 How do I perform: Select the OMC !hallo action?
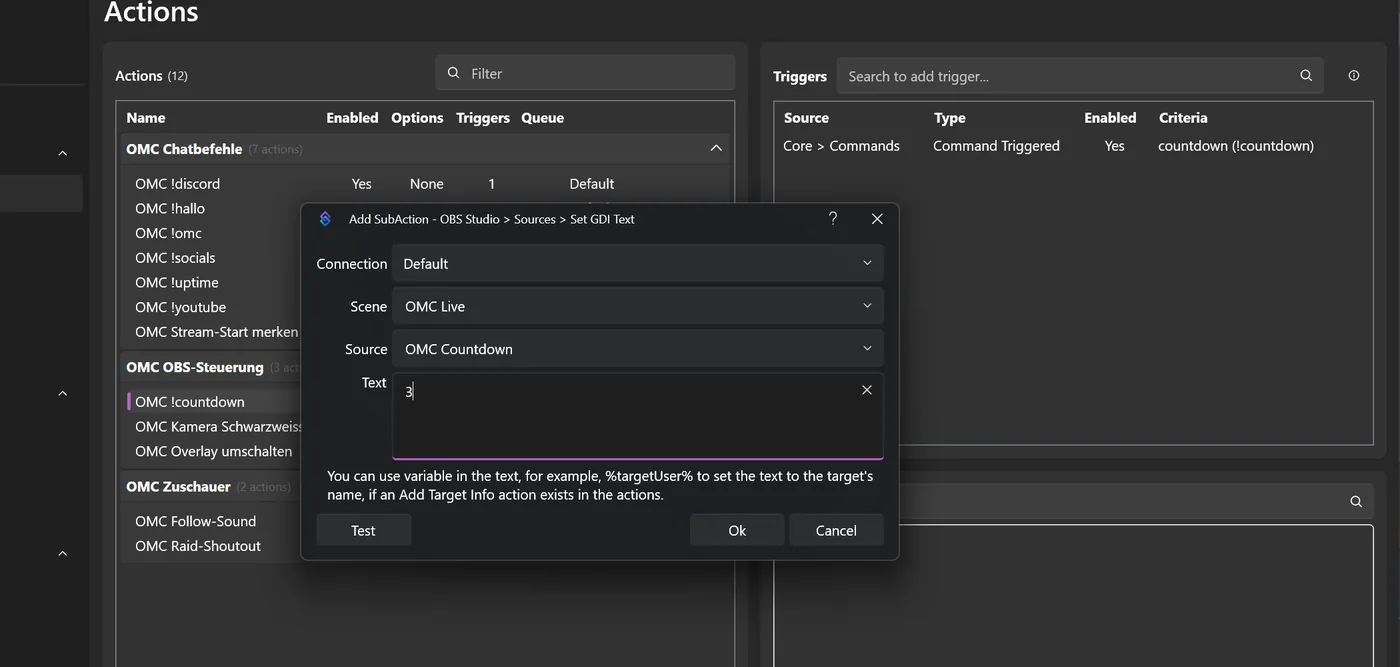coord(170,208)
